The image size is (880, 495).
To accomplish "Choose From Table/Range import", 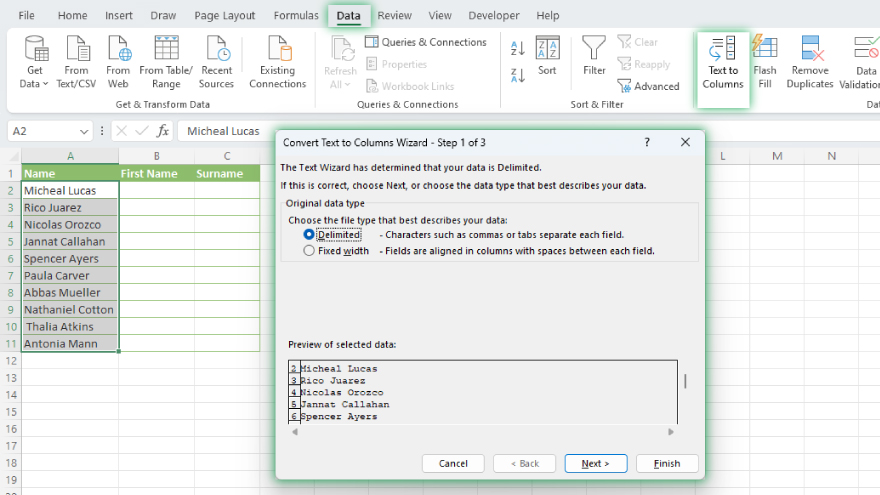I will [x=166, y=62].
